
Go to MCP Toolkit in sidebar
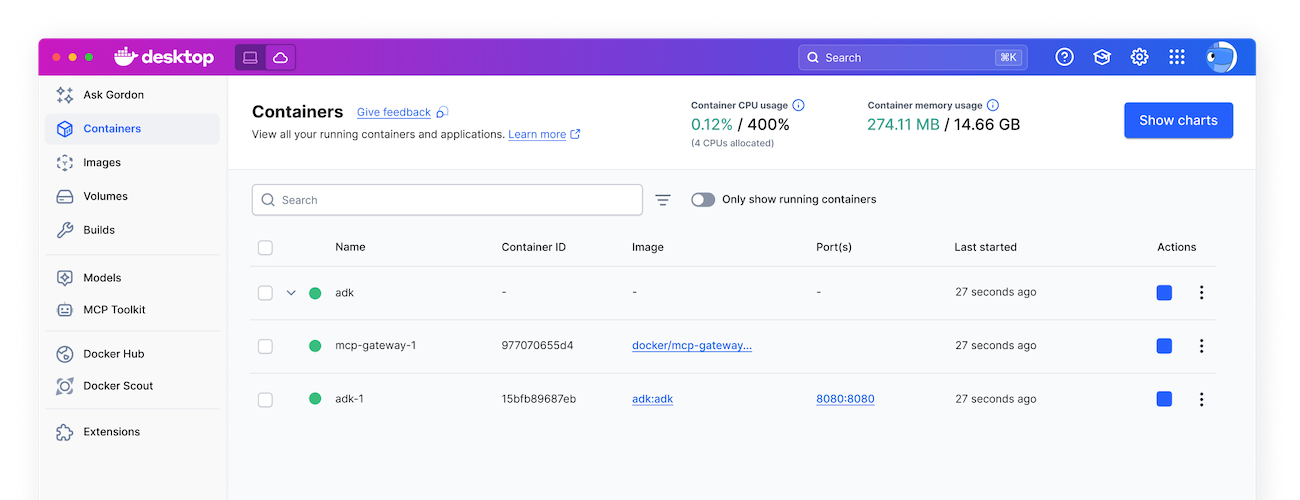coord(132,310)
